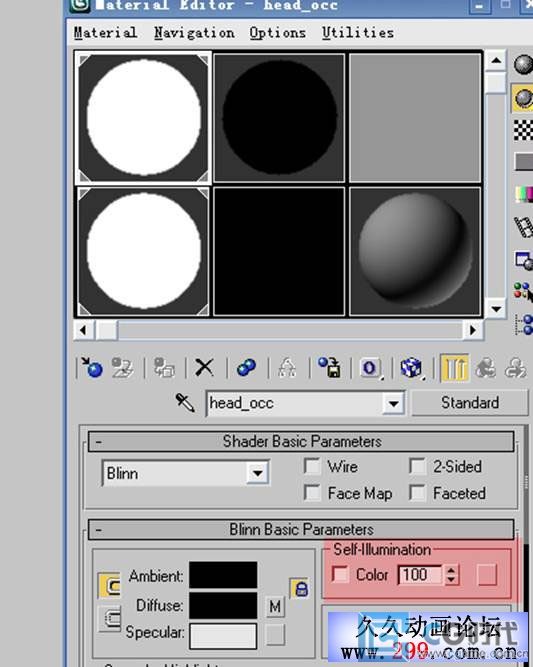Select bottom-left white sample slot
Viewport: 533px width, 667px height.
click(143, 252)
